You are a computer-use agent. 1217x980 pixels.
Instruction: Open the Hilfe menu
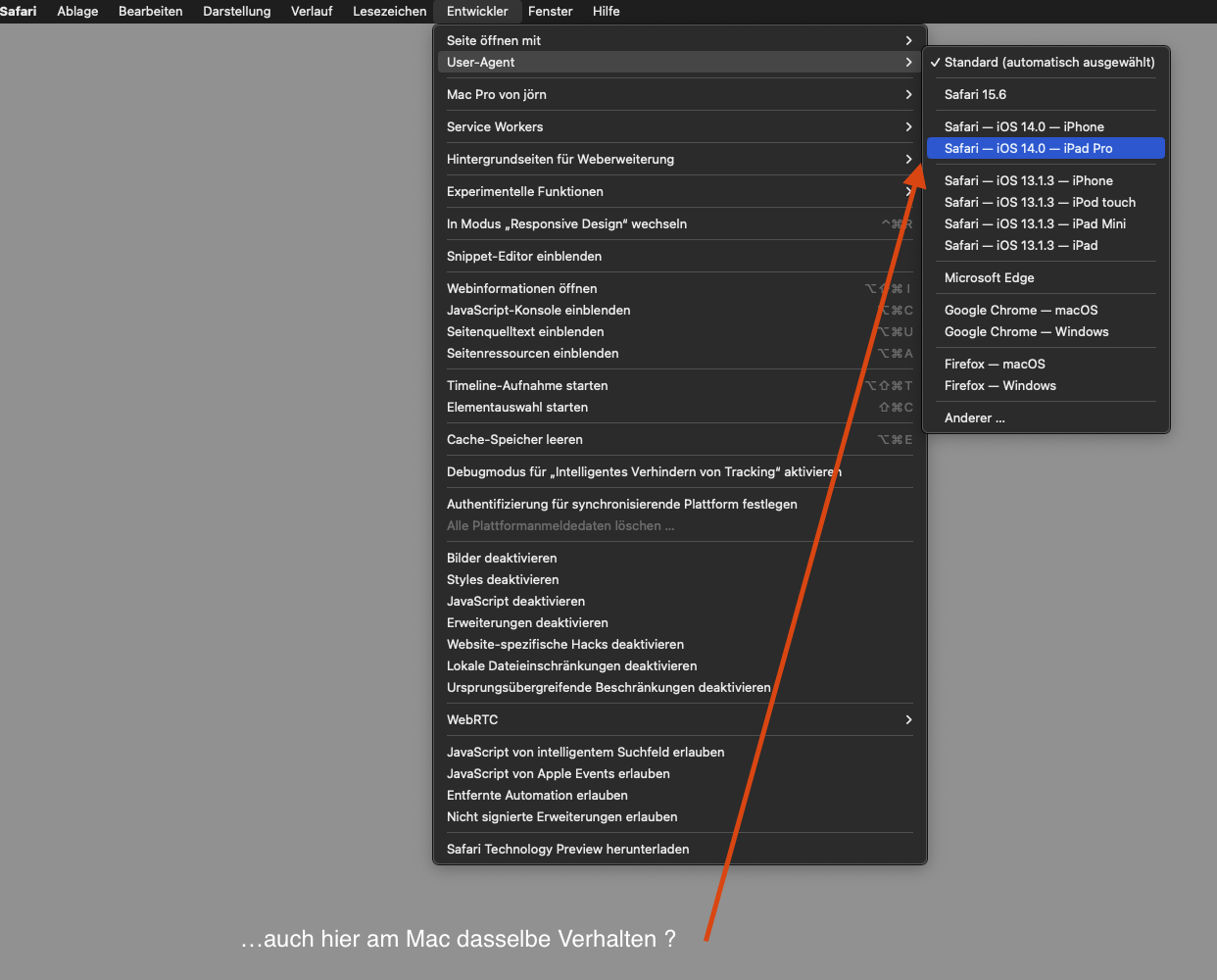point(606,11)
